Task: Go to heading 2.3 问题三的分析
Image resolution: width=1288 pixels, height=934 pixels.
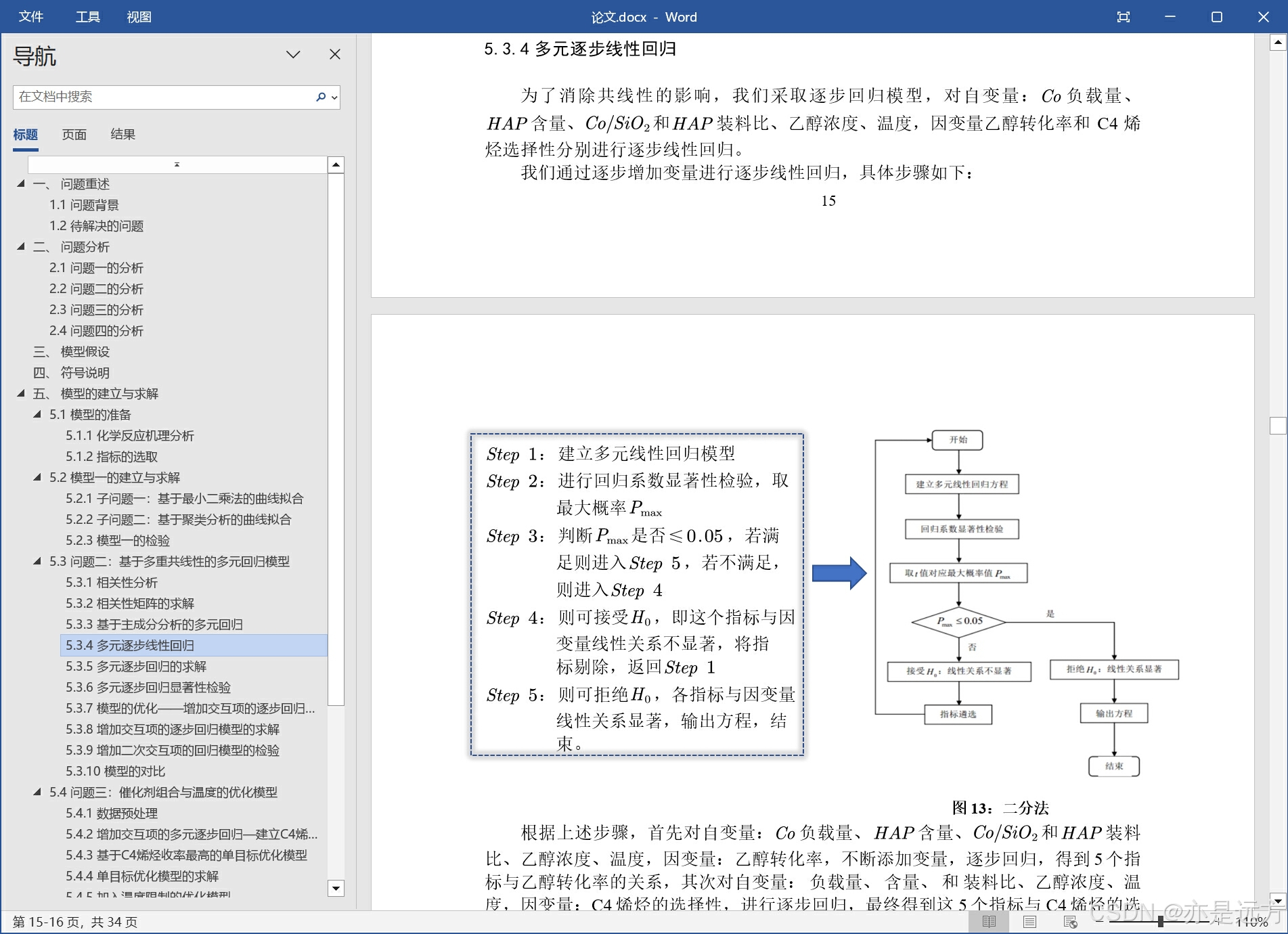Action: [x=96, y=309]
